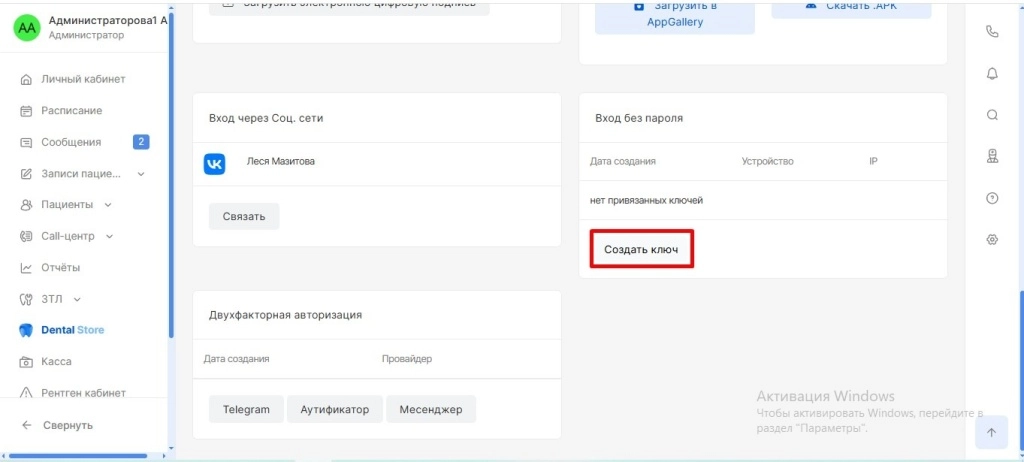Screen dimensions: 1024x462
Task: Click the scroll-to-top arrow button
Action: coord(991,432)
